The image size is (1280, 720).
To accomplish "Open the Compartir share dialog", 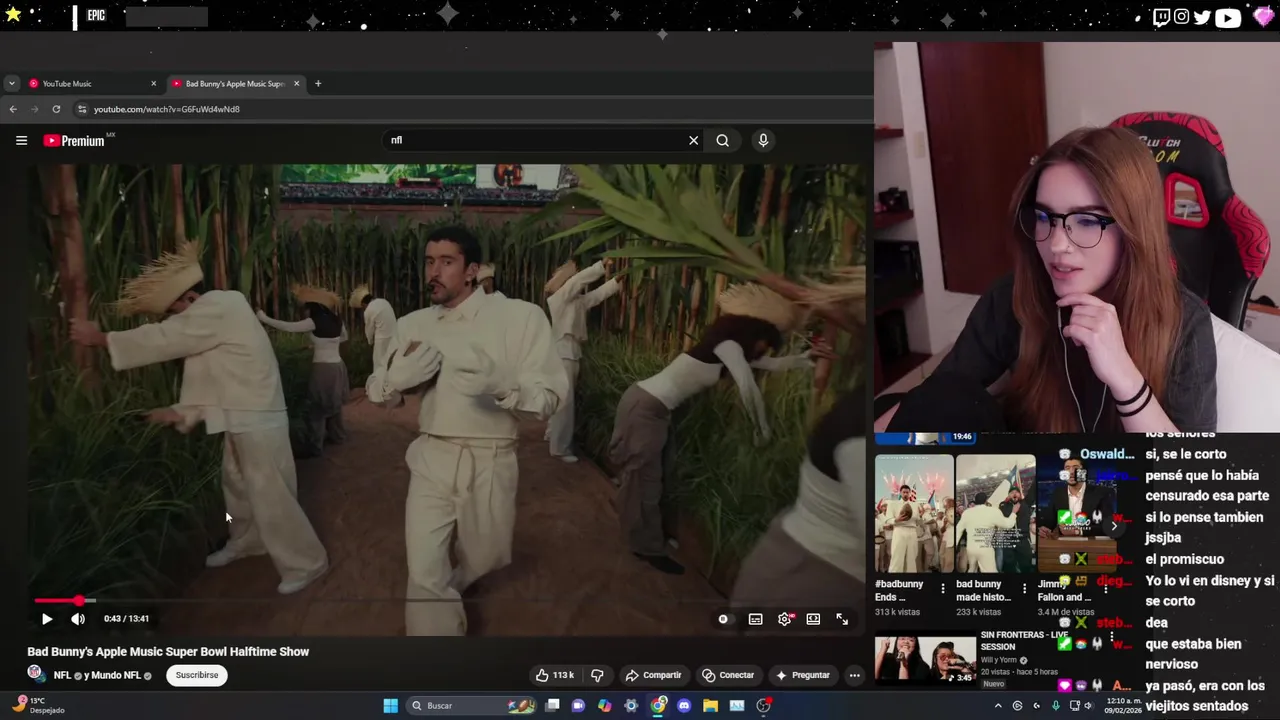I will point(654,675).
